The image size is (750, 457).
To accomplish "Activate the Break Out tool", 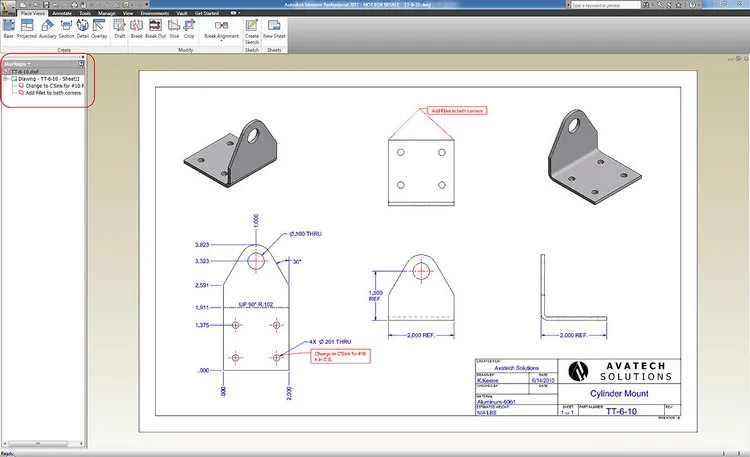I will point(155,28).
